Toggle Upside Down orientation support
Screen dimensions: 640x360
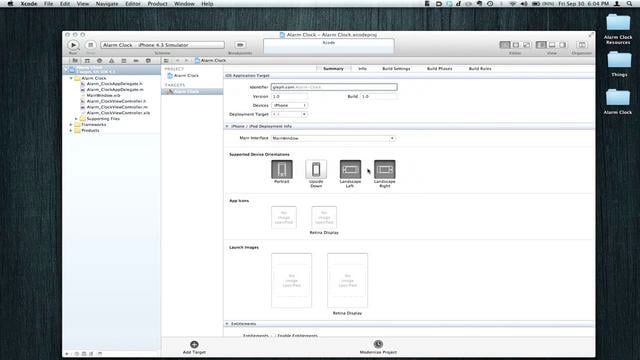tap(316, 169)
